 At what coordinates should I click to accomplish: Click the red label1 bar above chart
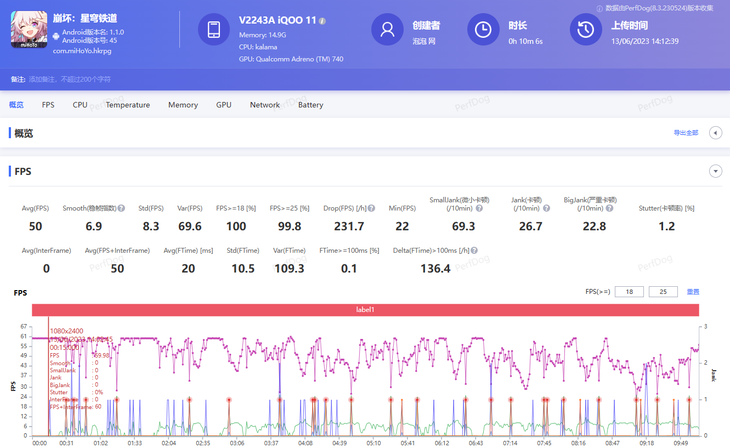[365, 309]
